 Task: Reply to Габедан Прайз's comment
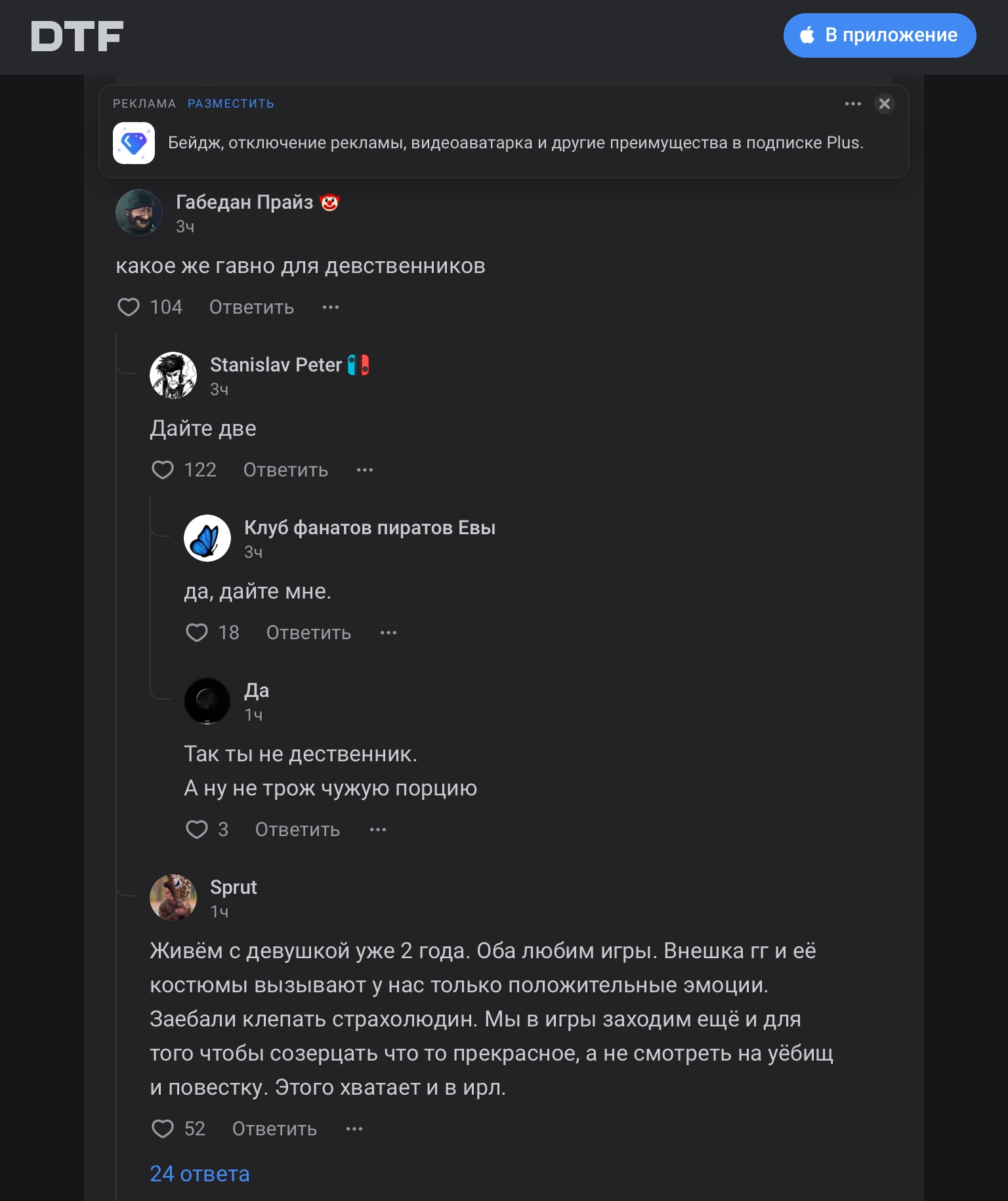click(251, 307)
